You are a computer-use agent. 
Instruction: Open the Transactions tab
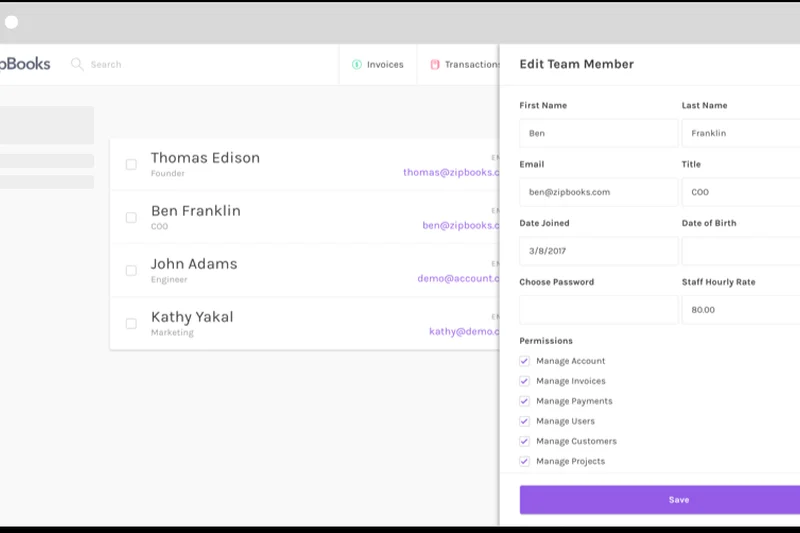point(470,65)
